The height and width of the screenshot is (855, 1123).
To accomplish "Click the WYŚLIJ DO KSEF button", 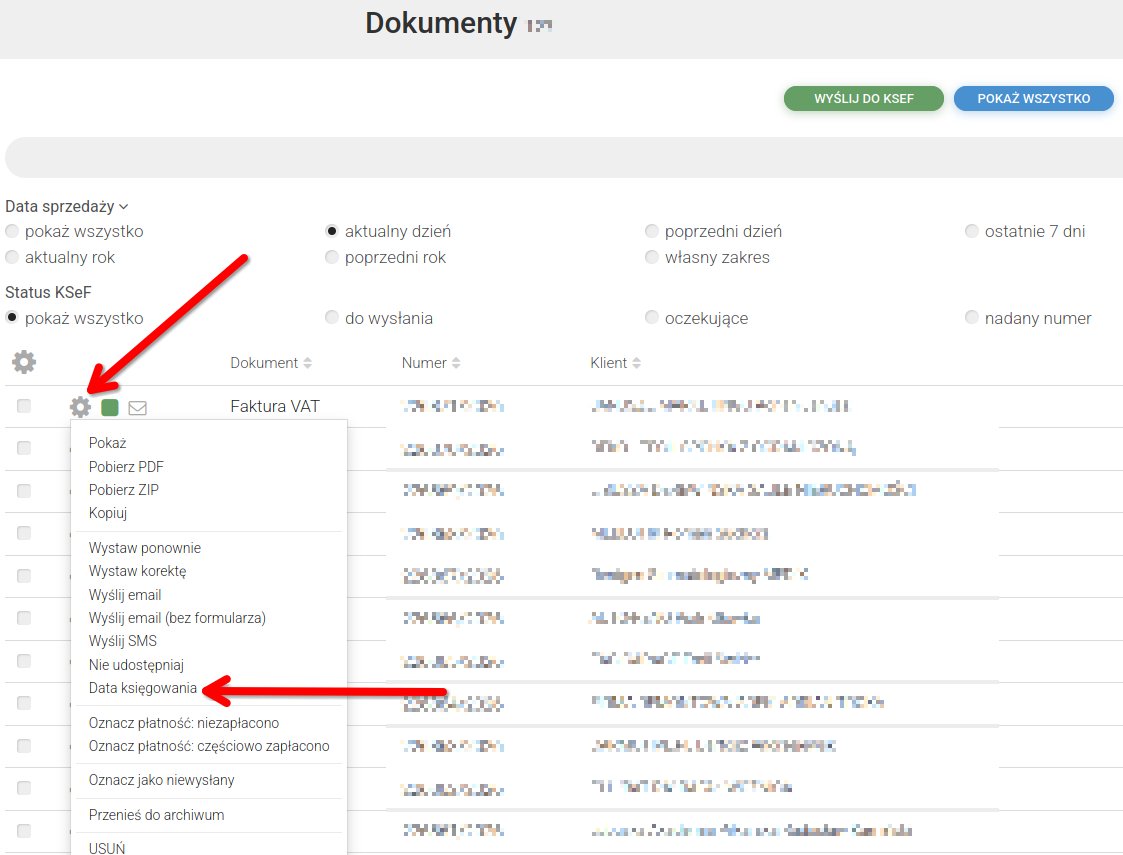I will point(864,99).
